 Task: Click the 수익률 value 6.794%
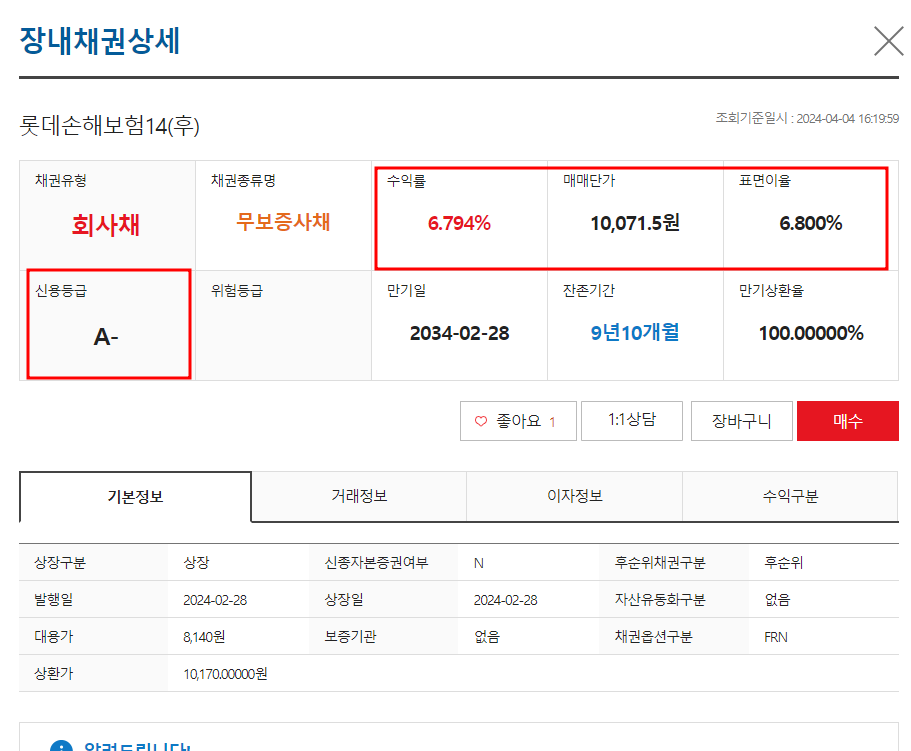click(459, 223)
